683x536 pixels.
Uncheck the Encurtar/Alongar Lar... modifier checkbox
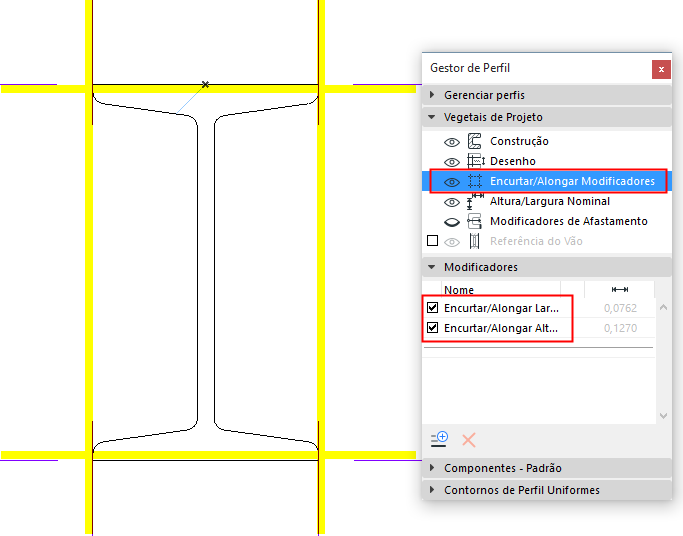433,307
